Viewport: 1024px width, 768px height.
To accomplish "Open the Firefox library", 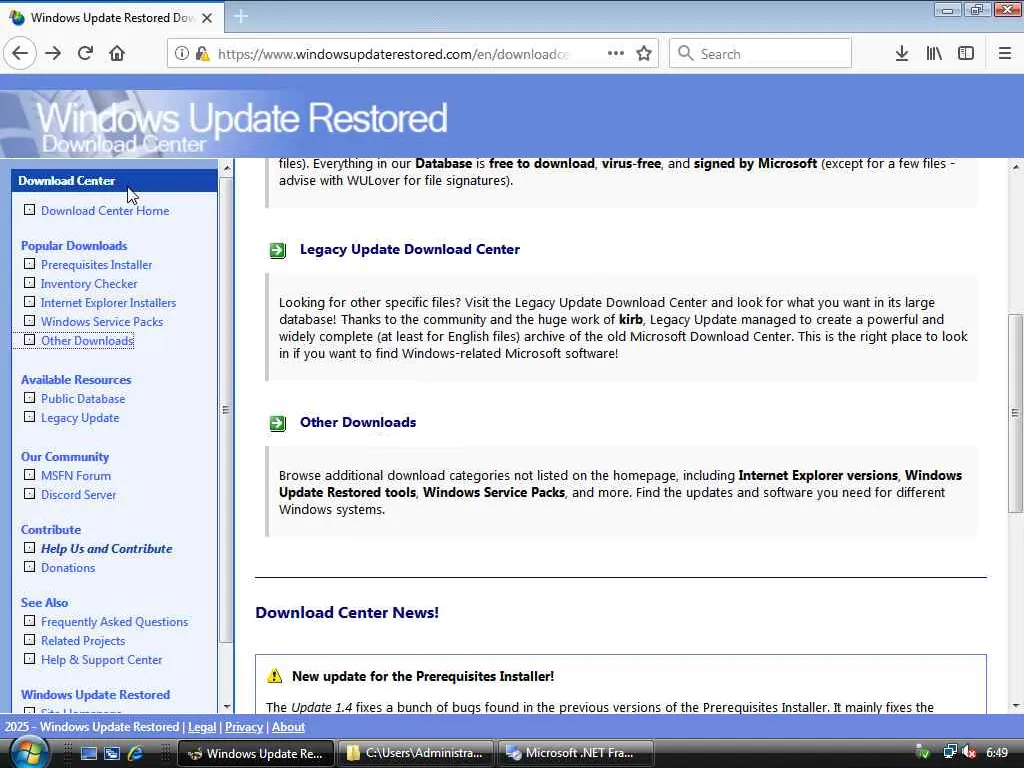I will (x=934, y=54).
